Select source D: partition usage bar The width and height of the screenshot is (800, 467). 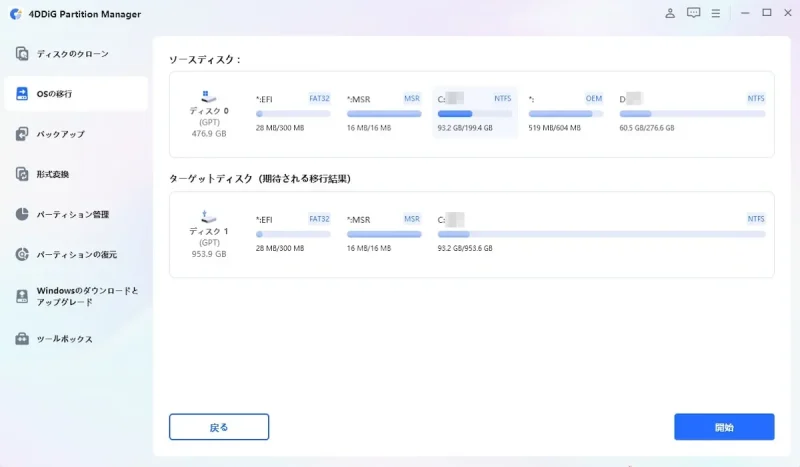(x=692, y=114)
